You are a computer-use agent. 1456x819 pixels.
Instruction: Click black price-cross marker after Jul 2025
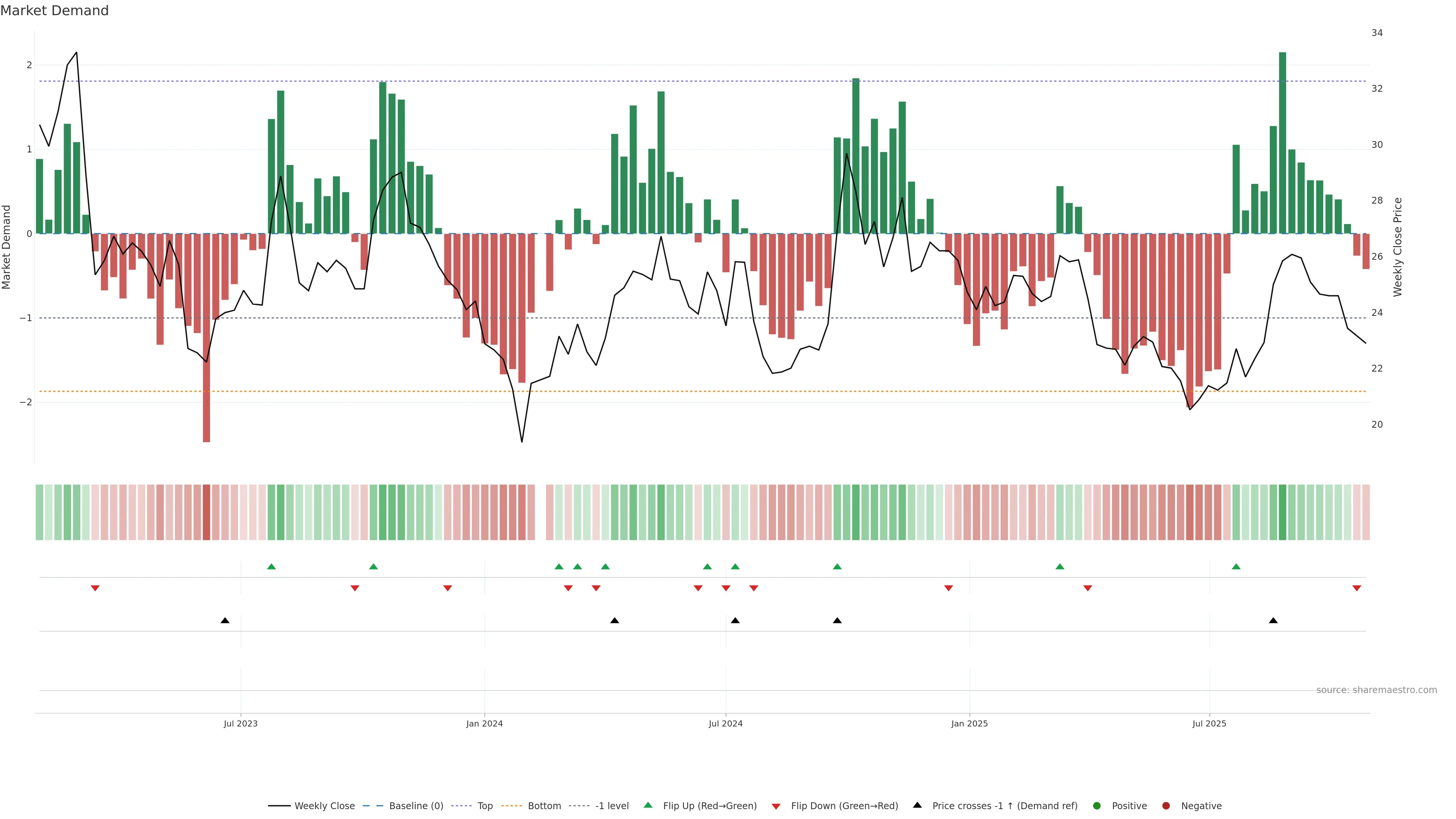(x=1273, y=621)
